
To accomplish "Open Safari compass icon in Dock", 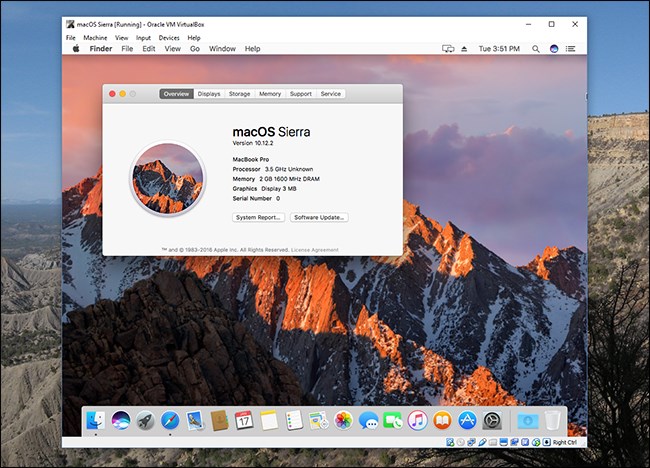I will click(170, 420).
